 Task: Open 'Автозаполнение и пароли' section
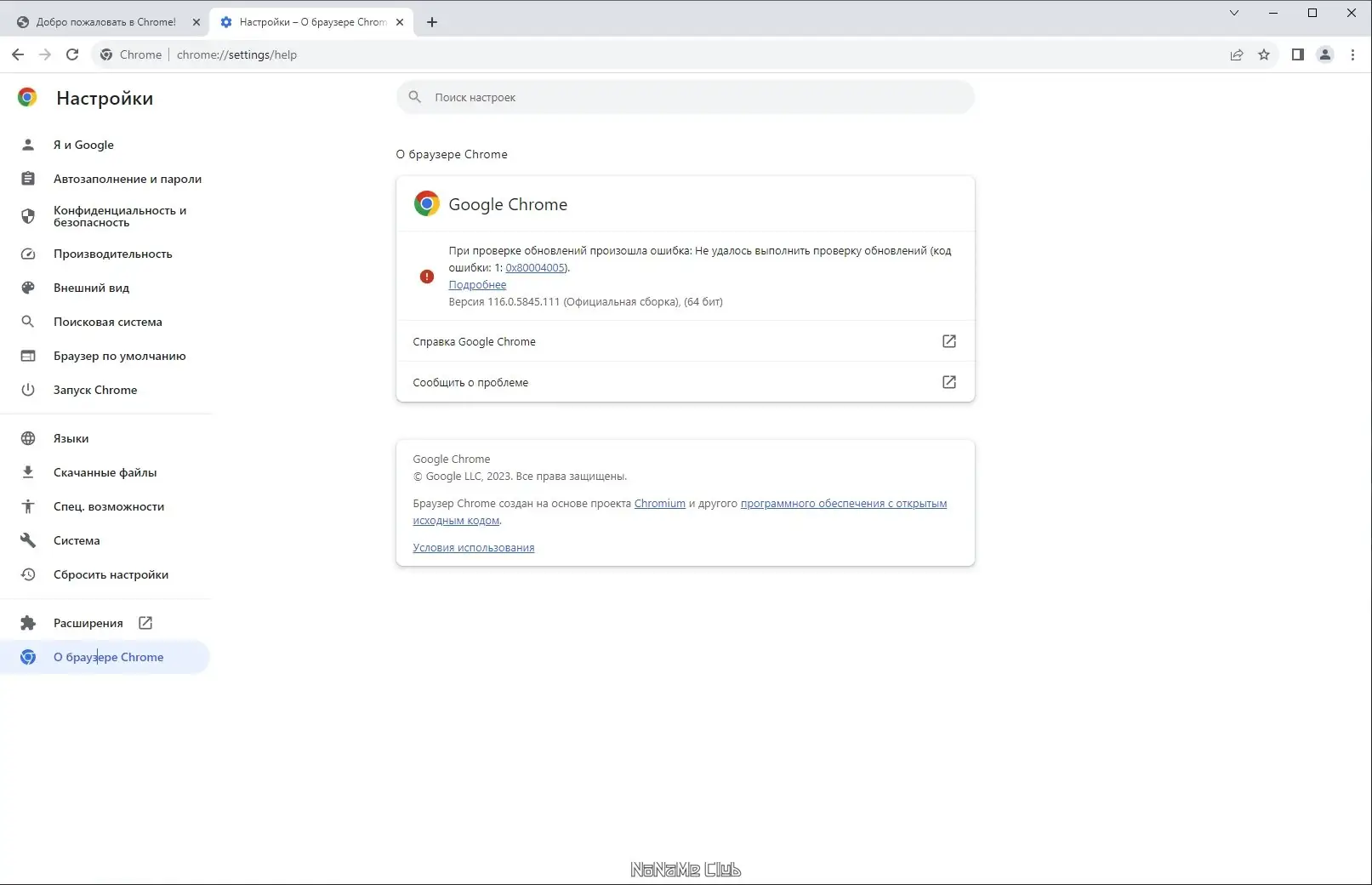coord(105,179)
